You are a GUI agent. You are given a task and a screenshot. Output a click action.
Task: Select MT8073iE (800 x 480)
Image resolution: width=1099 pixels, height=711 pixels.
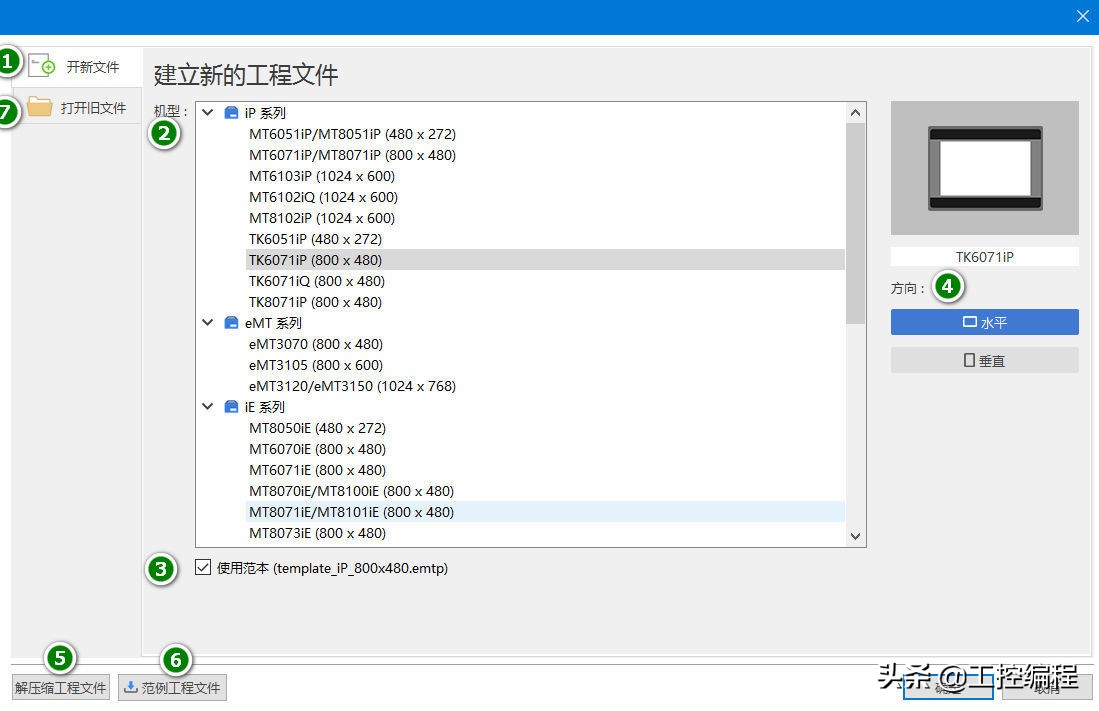coord(318,534)
